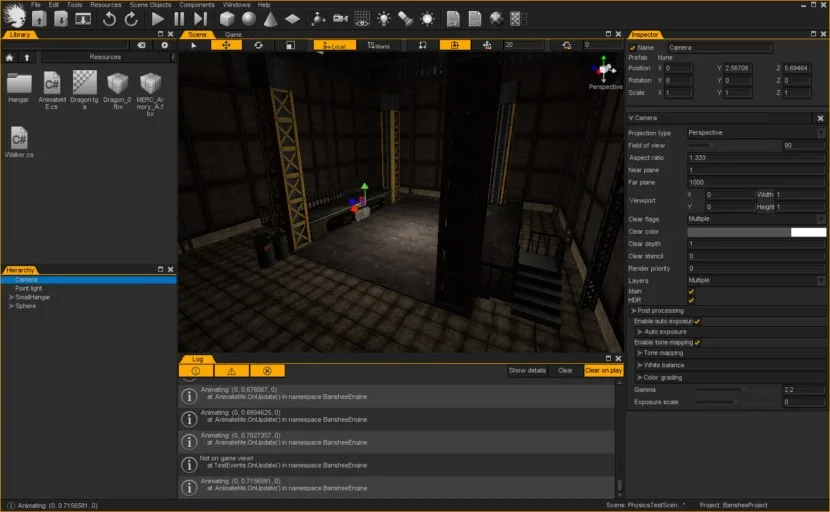Image resolution: width=830 pixels, height=512 pixels.
Task: Pause the running scene
Action: click(179, 19)
